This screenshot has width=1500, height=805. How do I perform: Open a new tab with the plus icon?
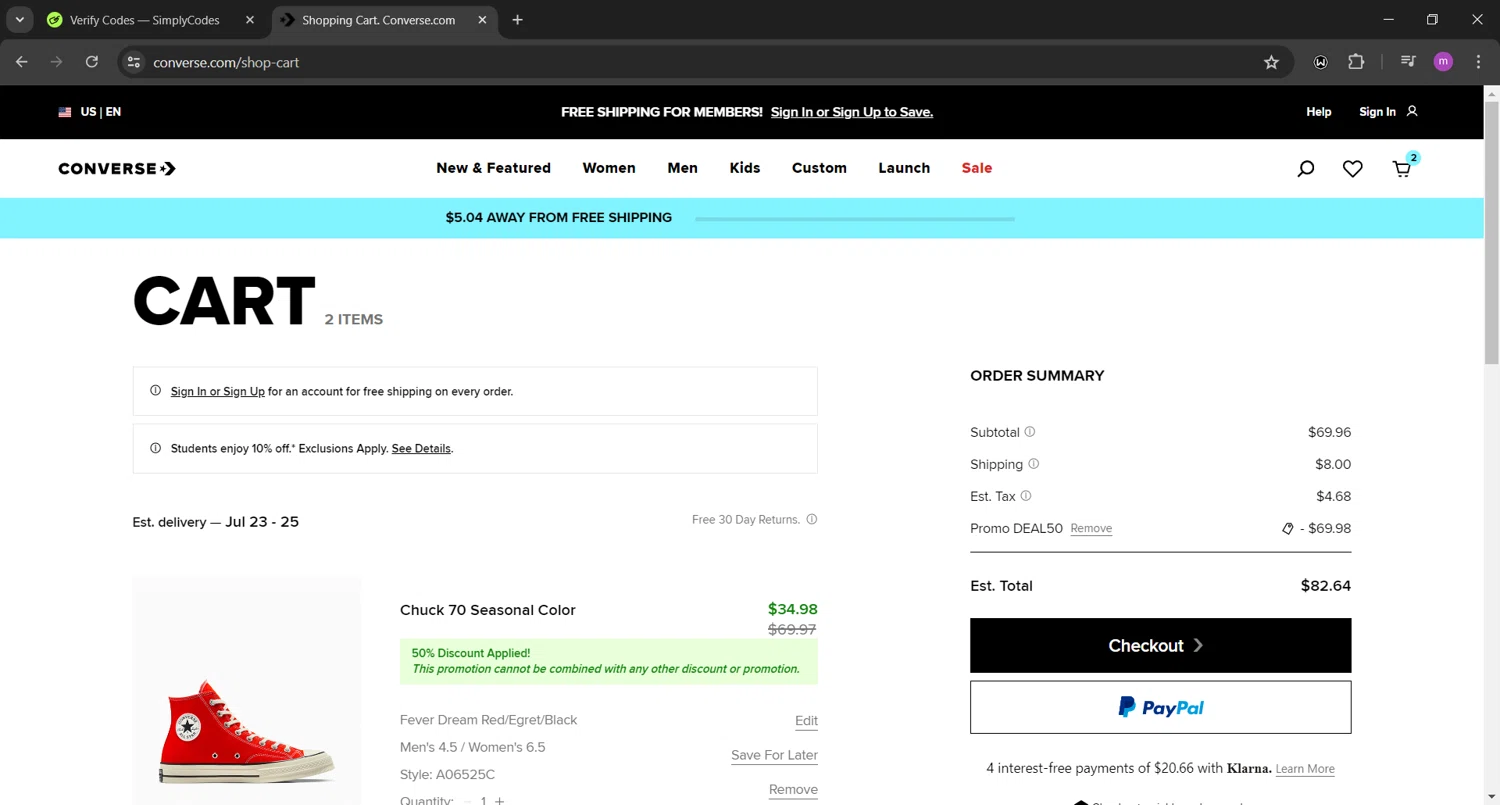[x=517, y=20]
